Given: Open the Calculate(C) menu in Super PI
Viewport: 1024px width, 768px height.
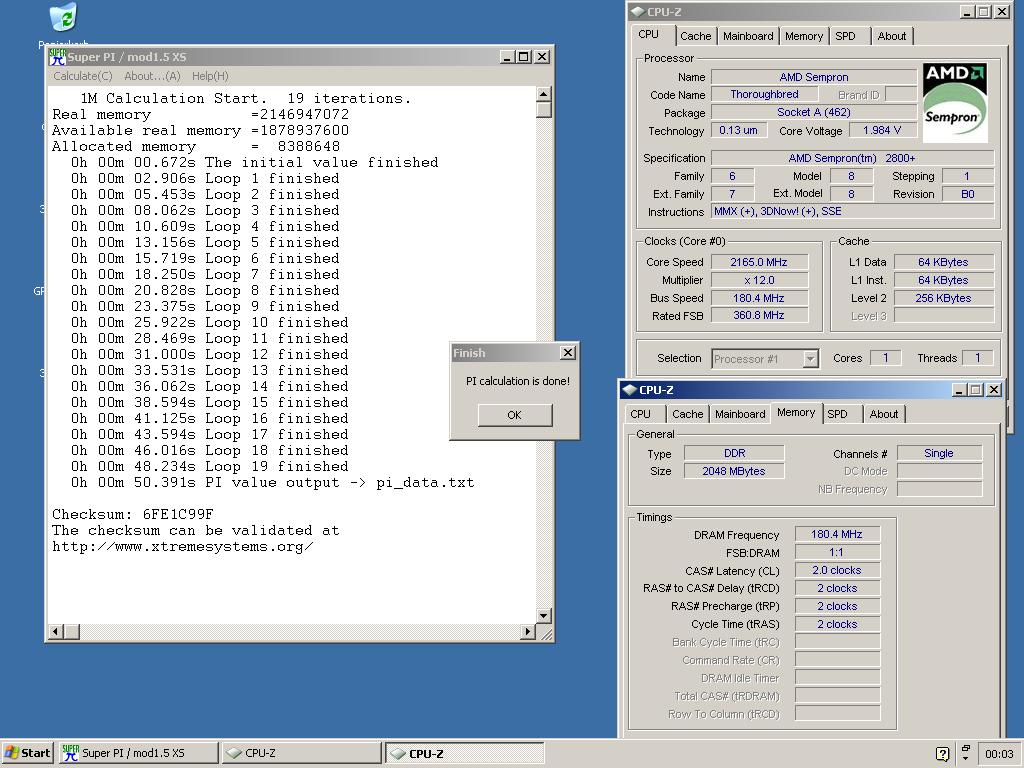Looking at the screenshot, I should tap(83, 76).
